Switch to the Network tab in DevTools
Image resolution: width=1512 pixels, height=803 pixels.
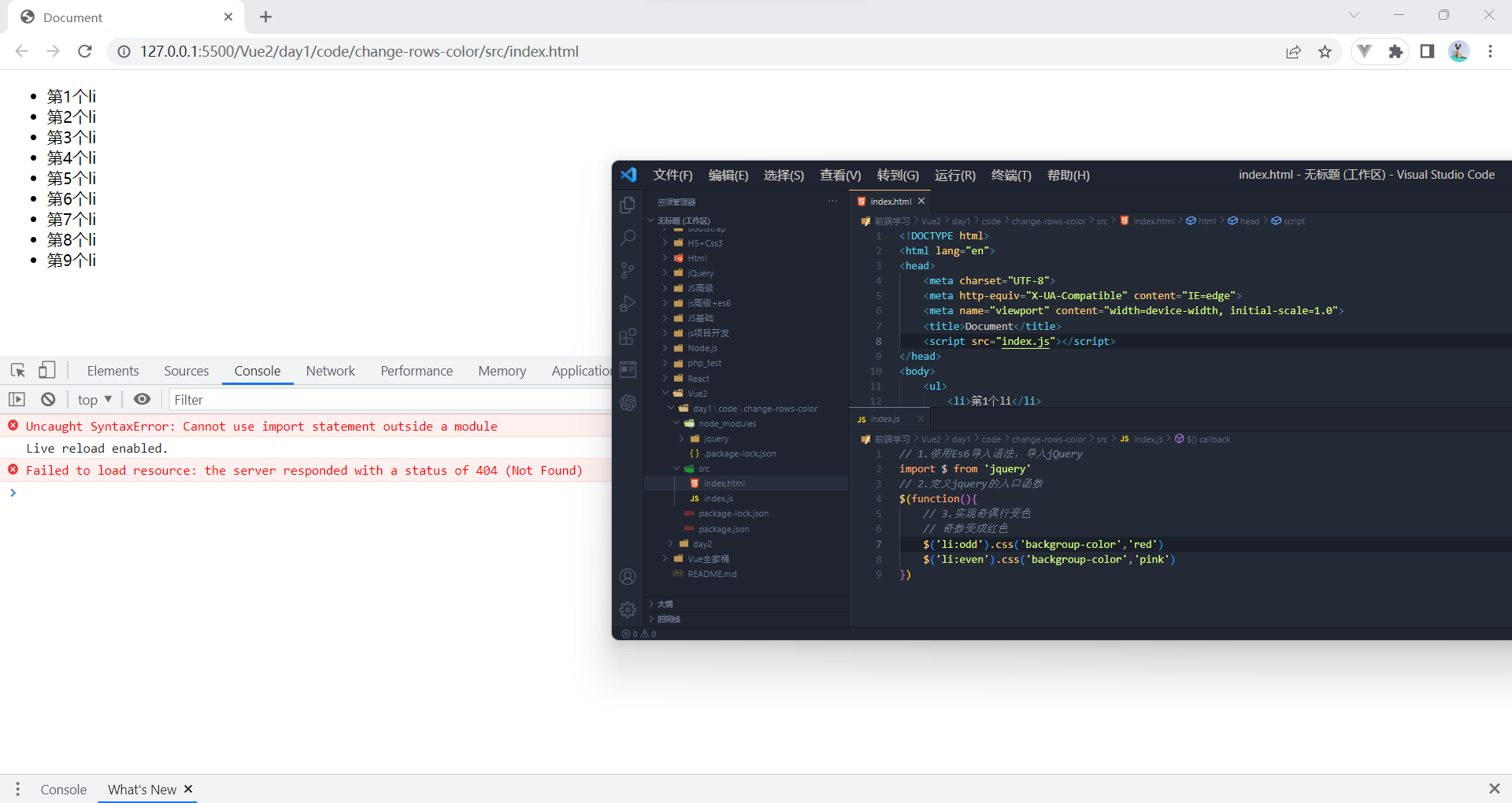330,370
